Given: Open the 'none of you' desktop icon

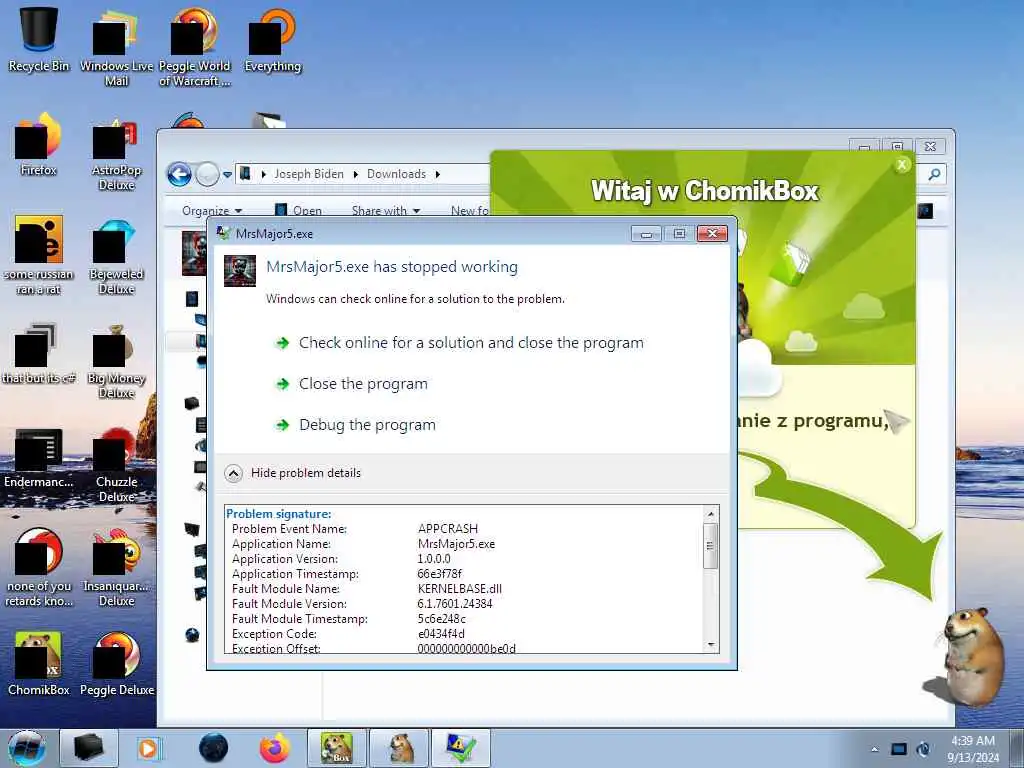Looking at the screenshot, I should pyautogui.click(x=39, y=567).
